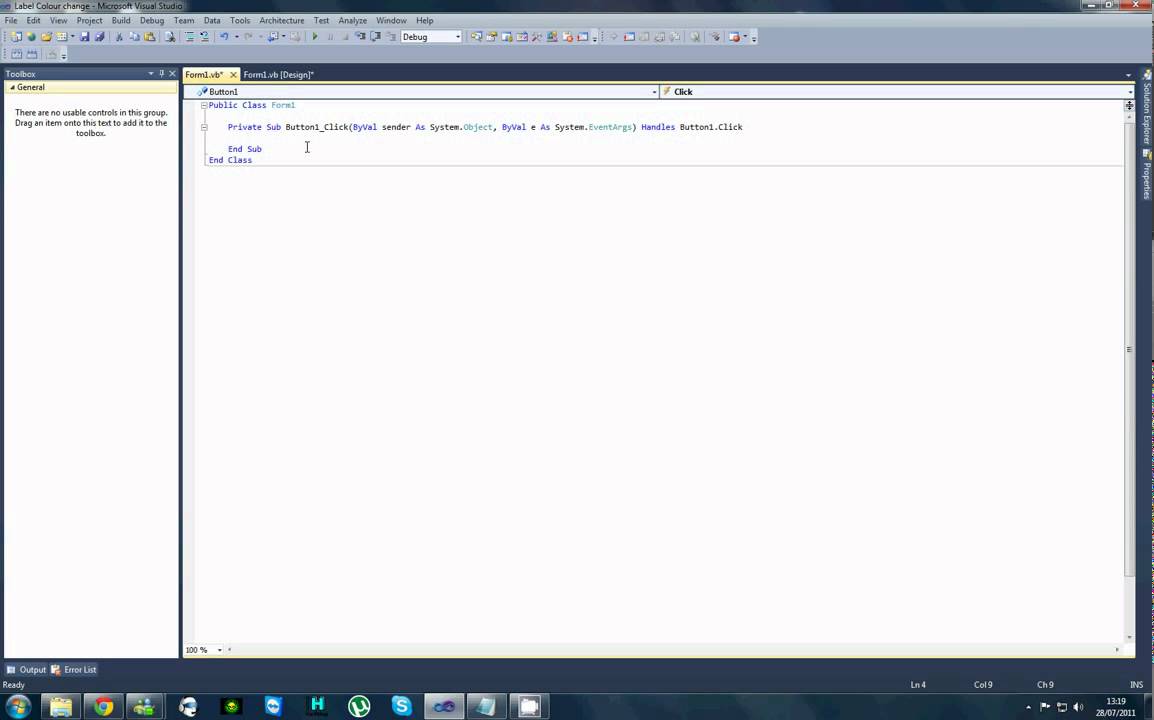The width and height of the screenshot is (1154, 720).
Task: Click the Copy icon in toolbar
Action: (x=134, y=36)
